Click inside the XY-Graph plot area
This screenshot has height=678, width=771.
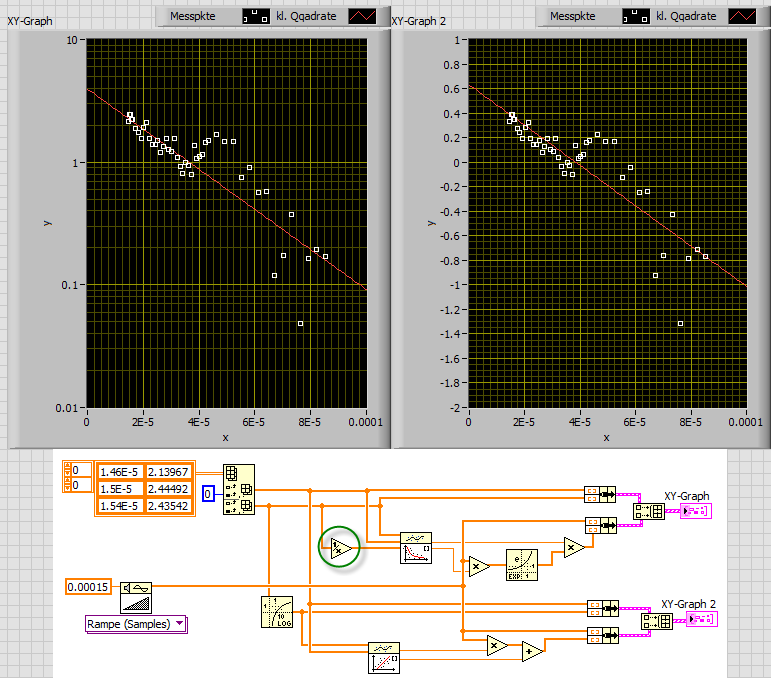pyautogui.click(x=227, y=224)
